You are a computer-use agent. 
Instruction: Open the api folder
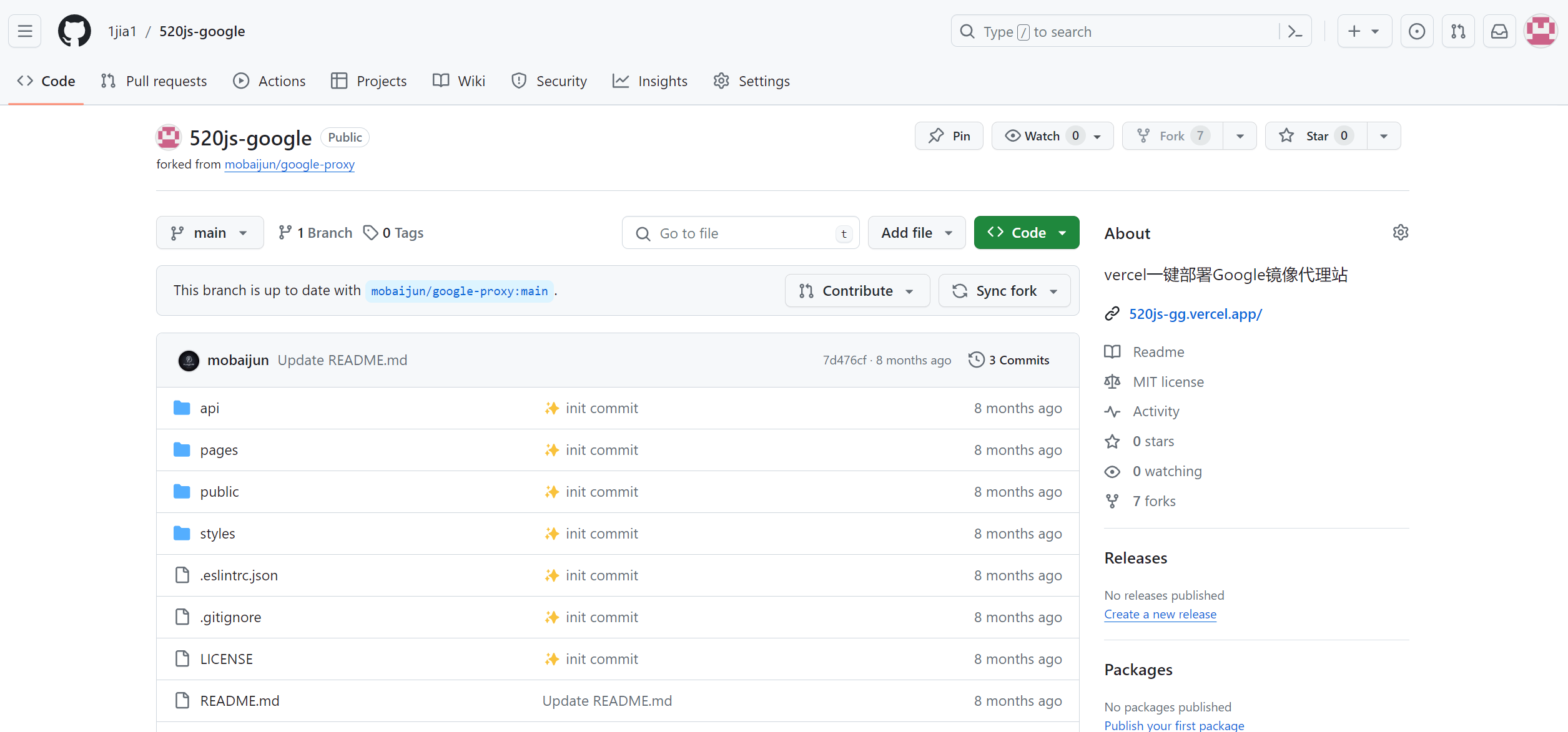[209, 408]
